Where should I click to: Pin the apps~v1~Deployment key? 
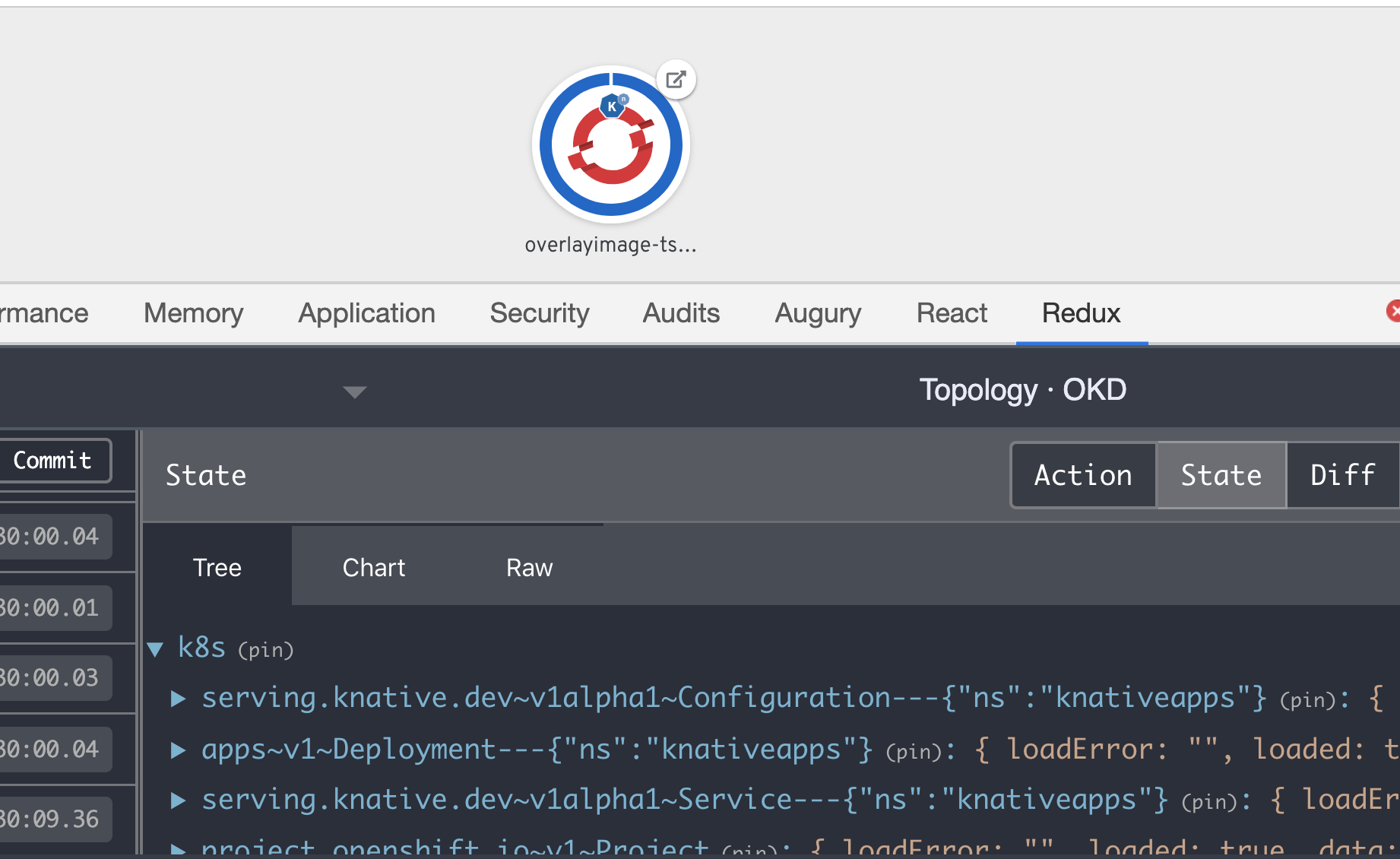pos(914,751)
